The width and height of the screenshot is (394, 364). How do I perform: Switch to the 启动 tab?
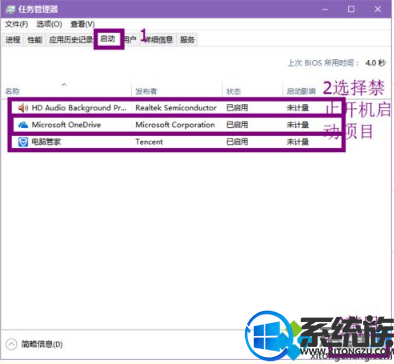coord(108,39)
